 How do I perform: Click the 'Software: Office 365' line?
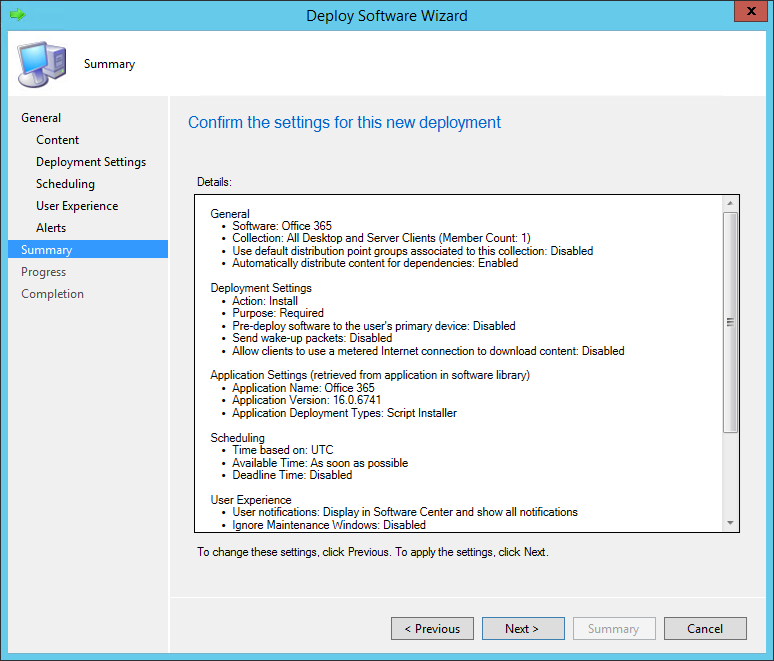tap(282, 226)
